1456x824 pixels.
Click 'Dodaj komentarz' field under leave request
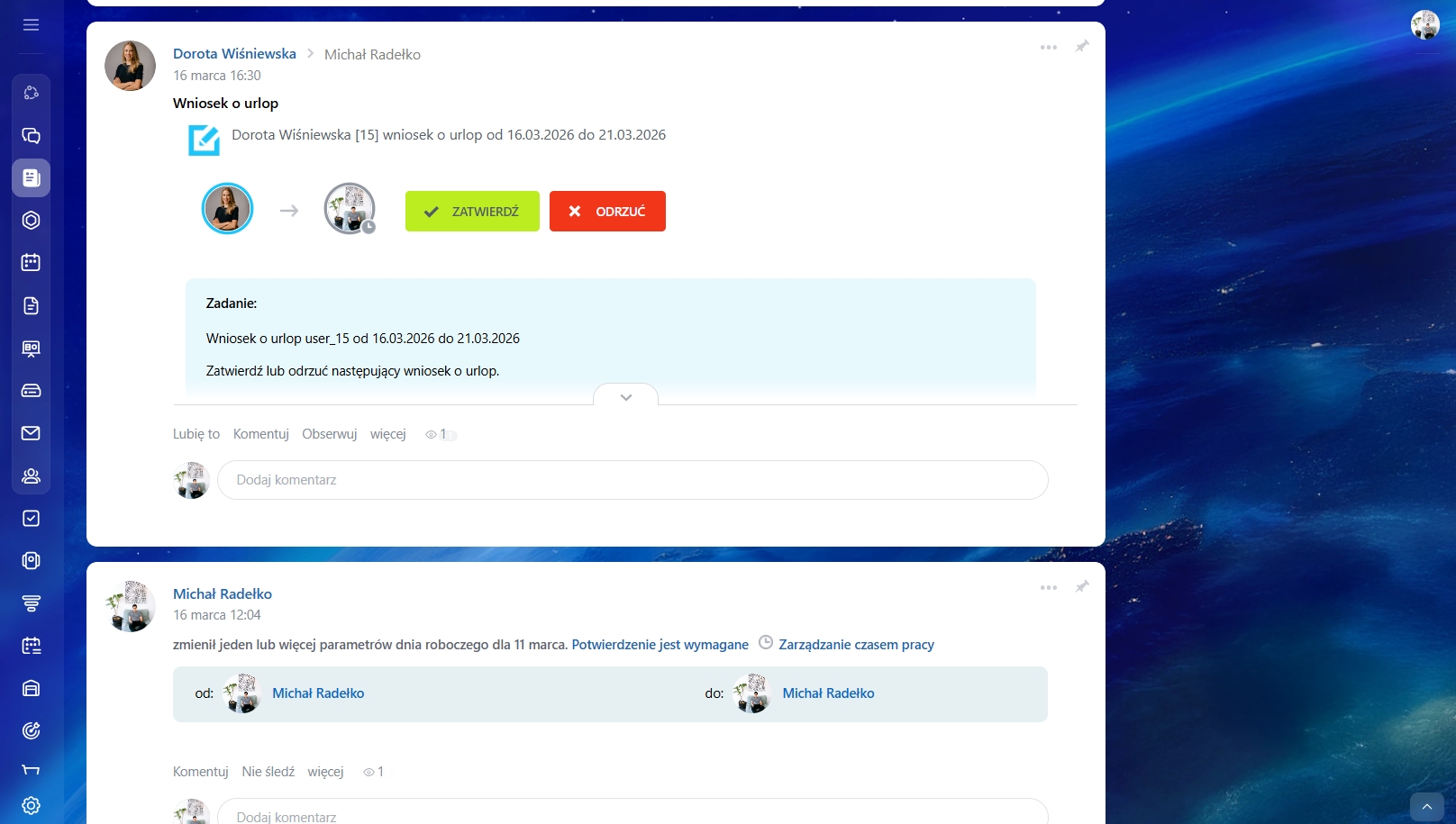click(x=632, y=480)
